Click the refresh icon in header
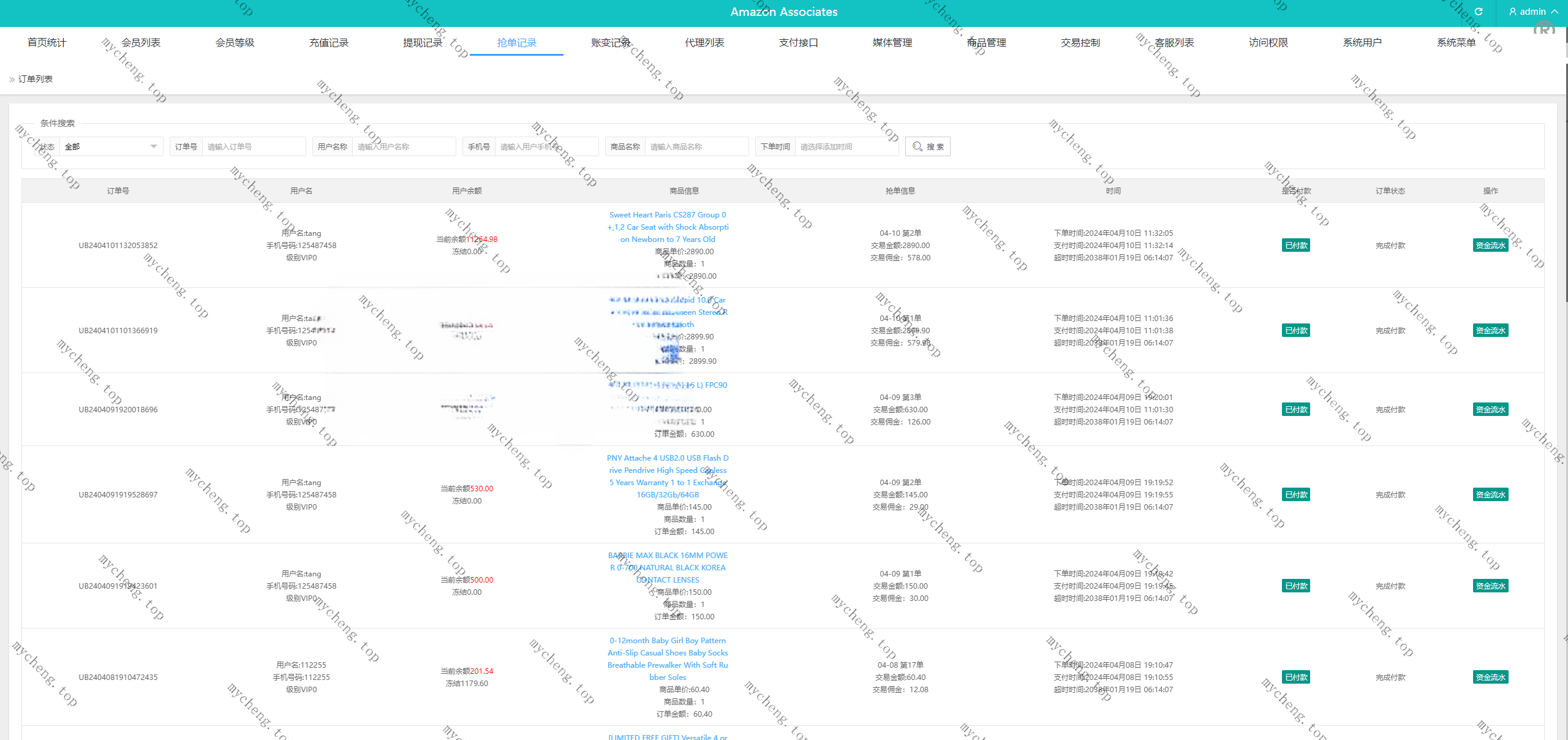1568x740 pixels. [x=1478, y=12]
